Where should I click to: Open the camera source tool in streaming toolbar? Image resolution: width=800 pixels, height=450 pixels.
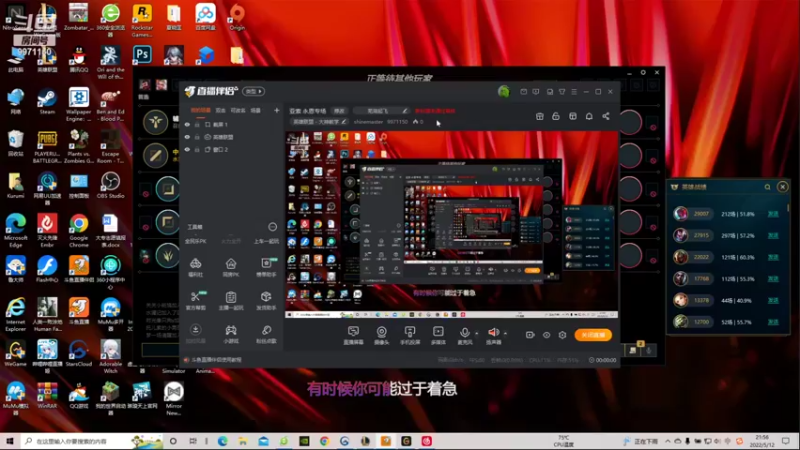[381, 335]
